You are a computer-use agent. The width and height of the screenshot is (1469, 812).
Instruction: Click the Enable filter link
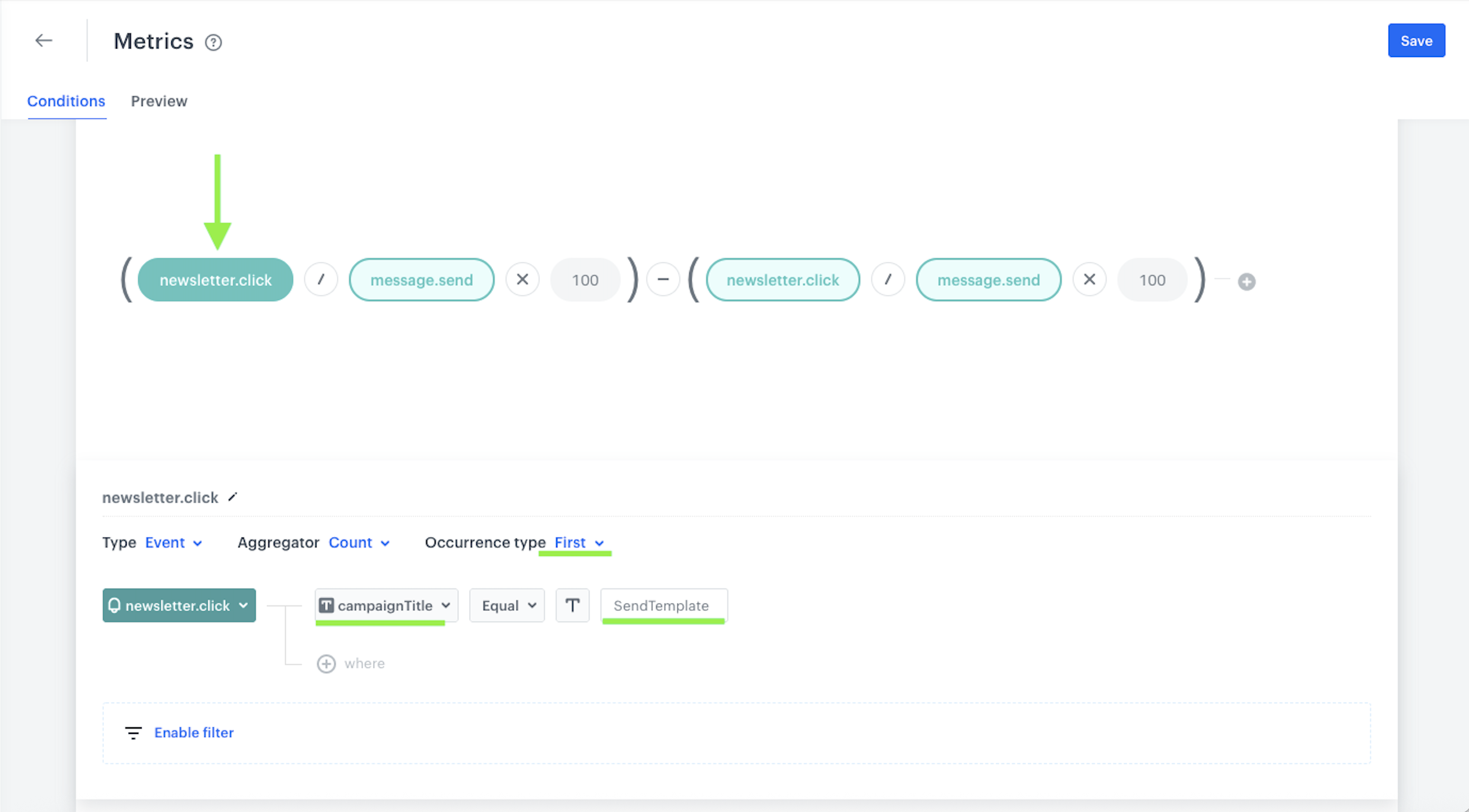[x=193, y=733]
